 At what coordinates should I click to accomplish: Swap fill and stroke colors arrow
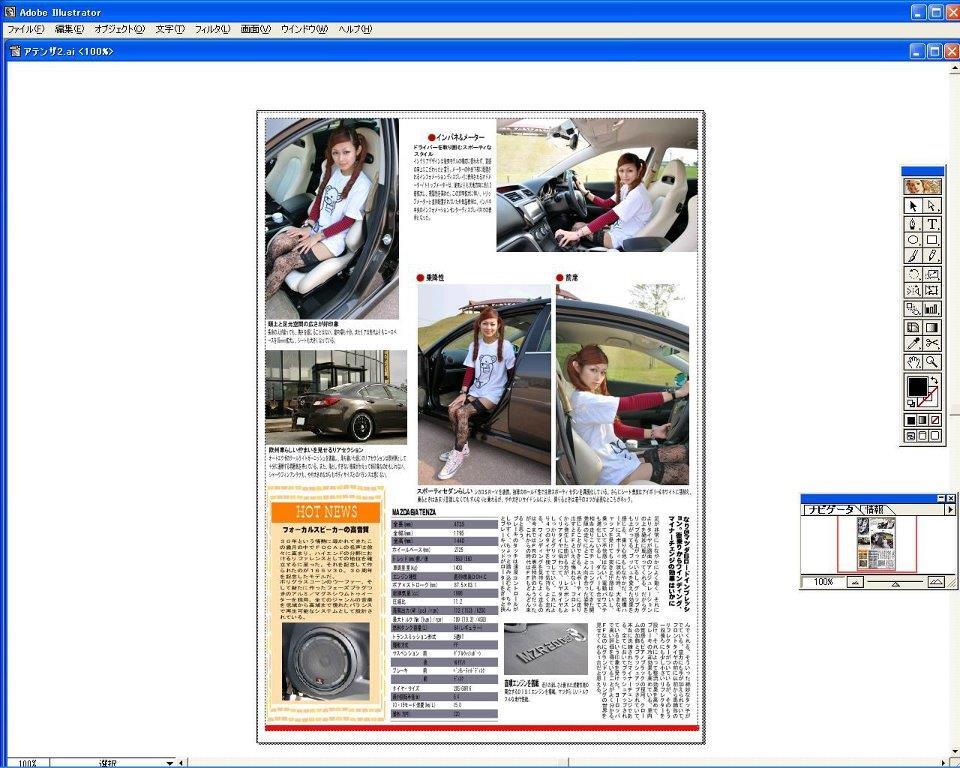(934, 380)
